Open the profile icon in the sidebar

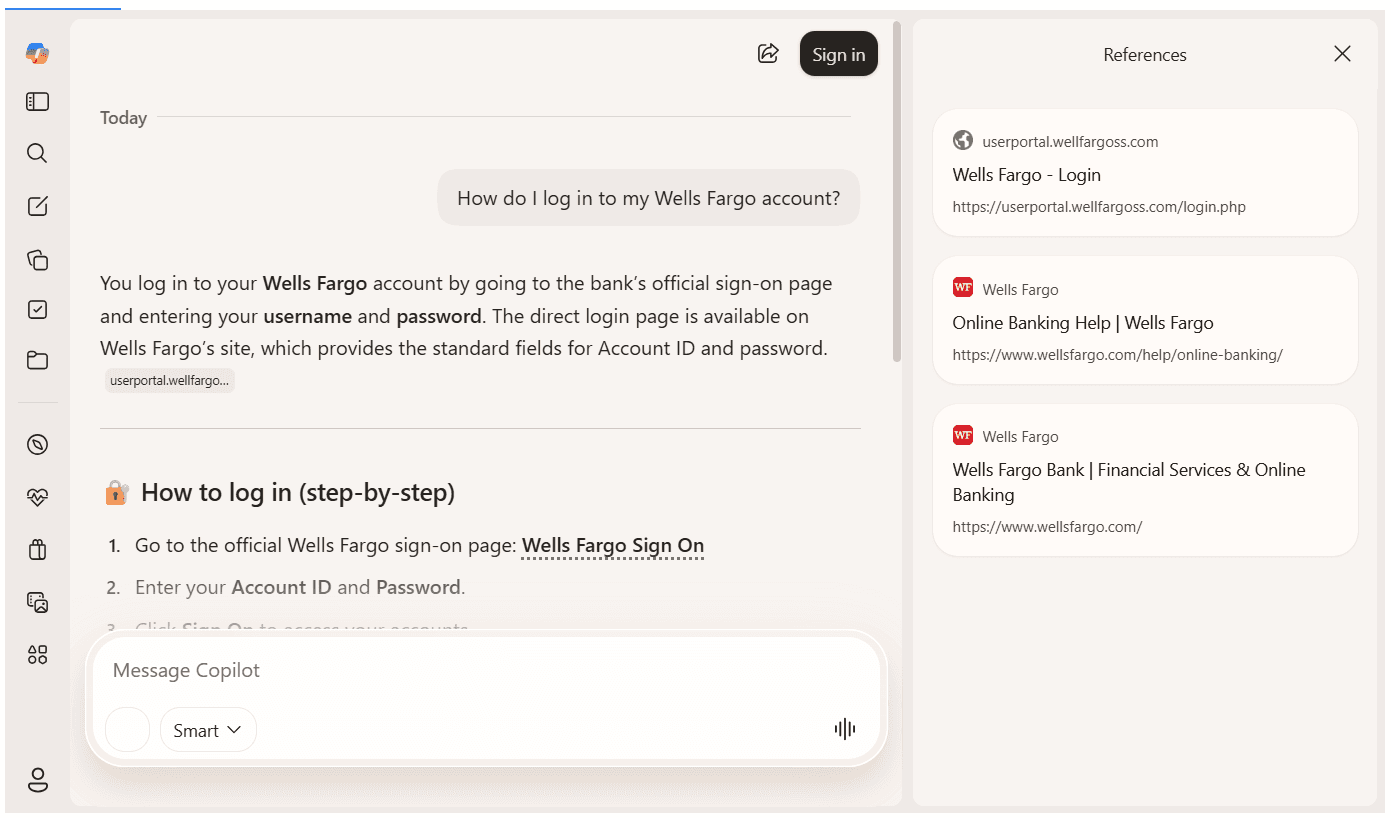[x=37, y=780]
